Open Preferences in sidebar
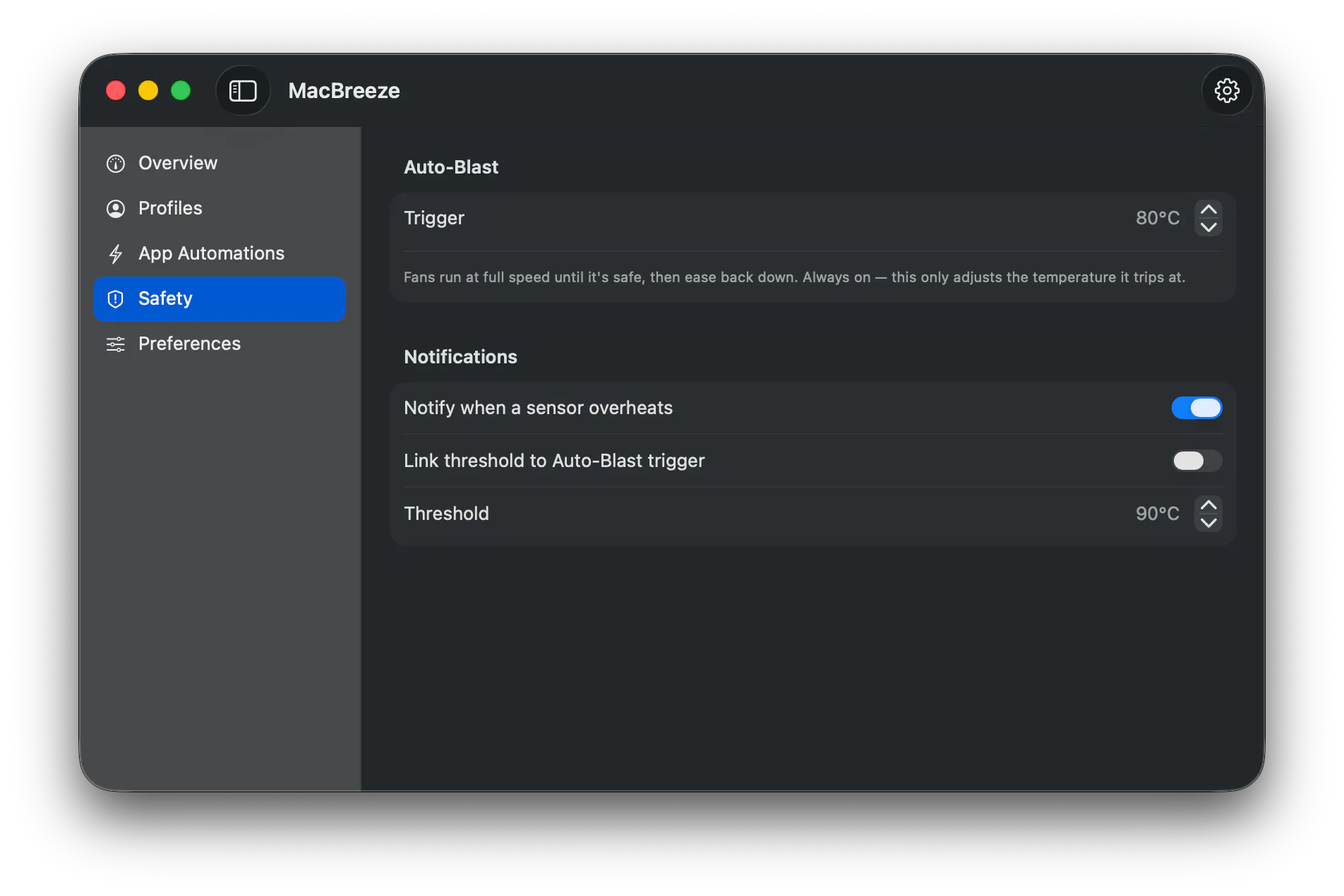1344x896 pixels. [x=220, y=344]
